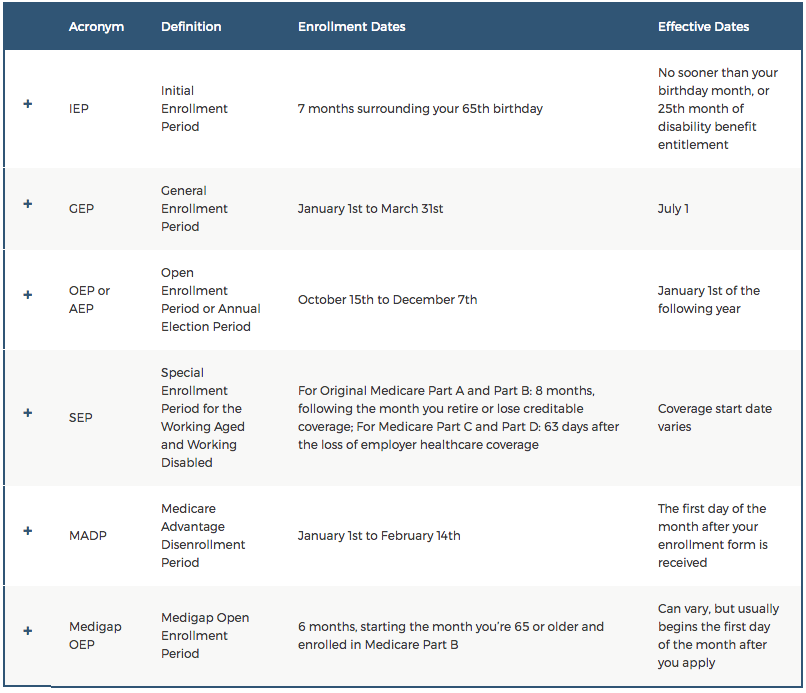Click the October 15th to December 7th text
The image size is (806, 693).
387,299
